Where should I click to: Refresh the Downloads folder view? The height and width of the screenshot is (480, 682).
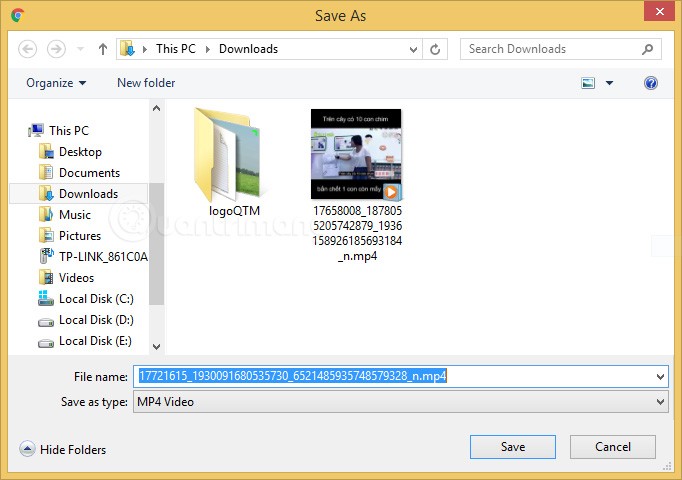point(435,49)
